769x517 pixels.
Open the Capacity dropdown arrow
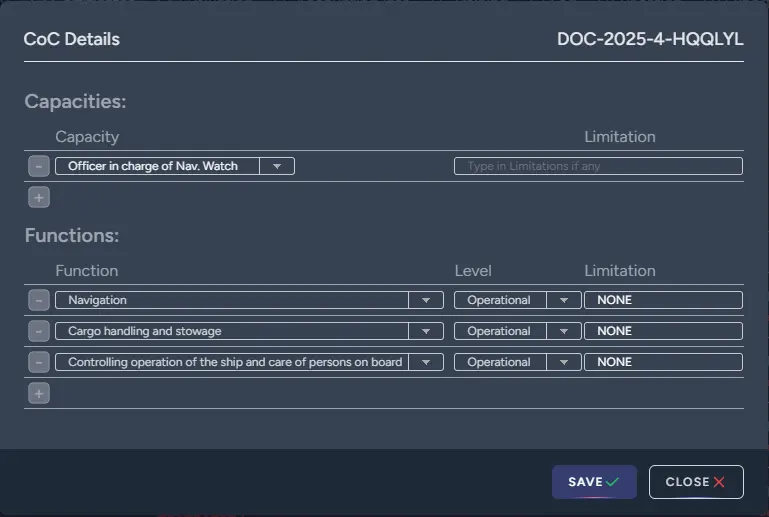[277, 166]
